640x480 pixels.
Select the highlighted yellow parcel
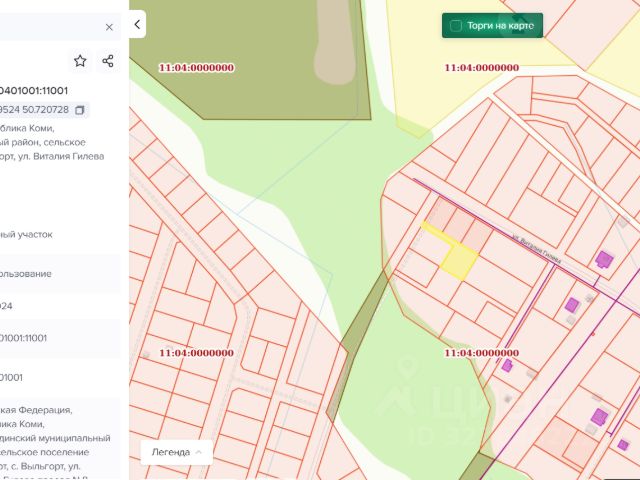460,262
